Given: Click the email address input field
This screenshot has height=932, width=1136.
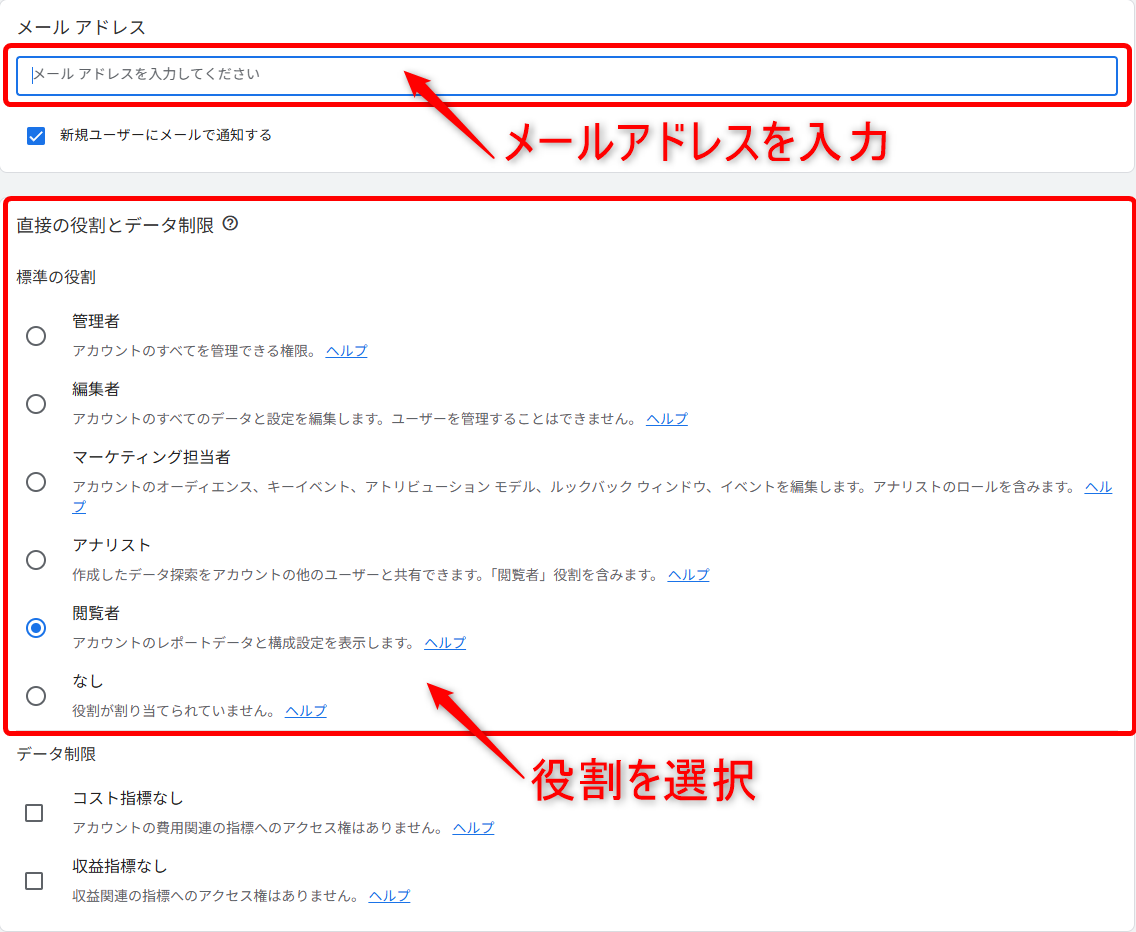Looking at the screenshot, I should point(567,75).
